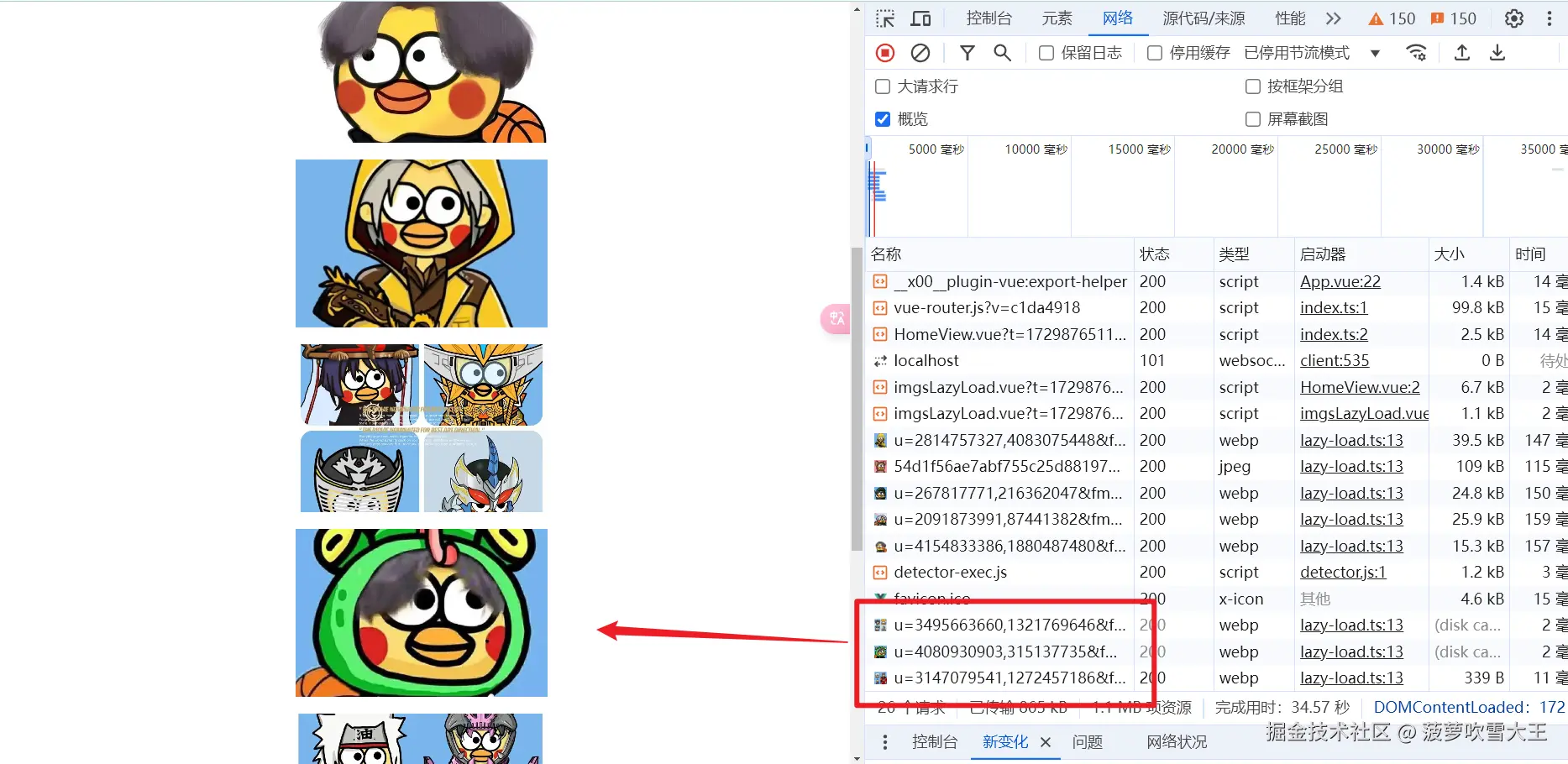This screenshot has width=1568, height=764.
Task: Expand the hidden panels chevron menu
Action: pyautogui.click(x=1333, y=18)
